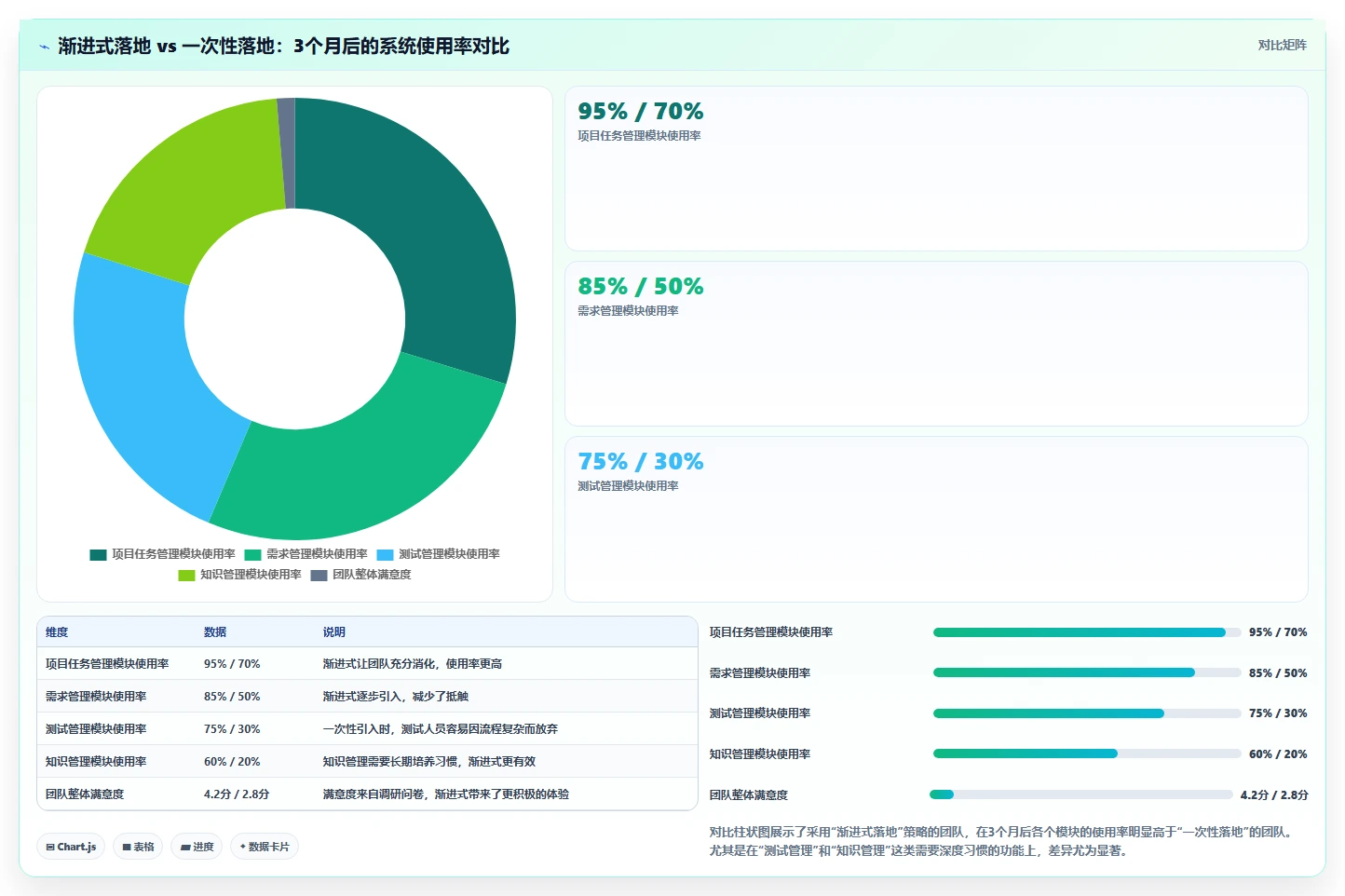Viewport: 1345px width, 896px height.
Task: Click the lightning icon beside the title
Action: [x=44, y=47]
